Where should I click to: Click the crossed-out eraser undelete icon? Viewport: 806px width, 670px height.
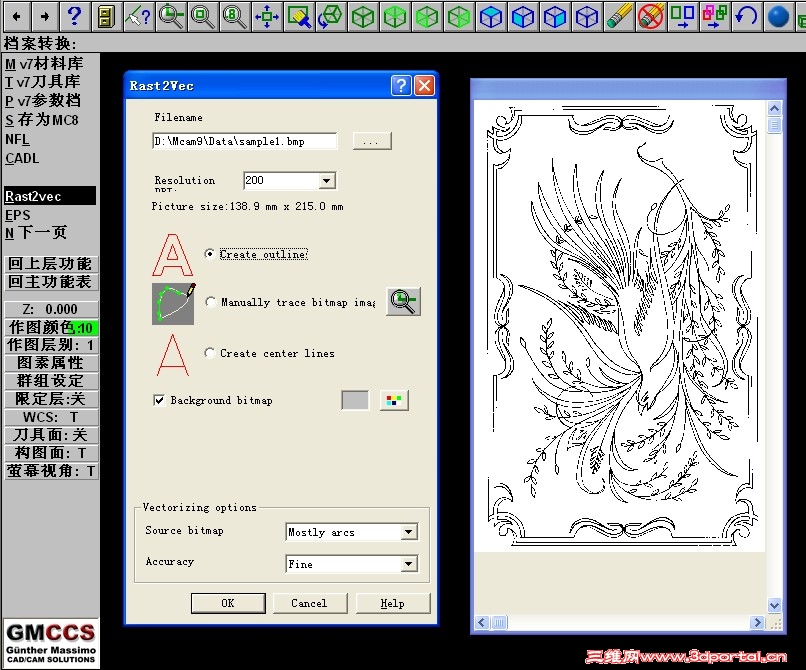[651, 16]
